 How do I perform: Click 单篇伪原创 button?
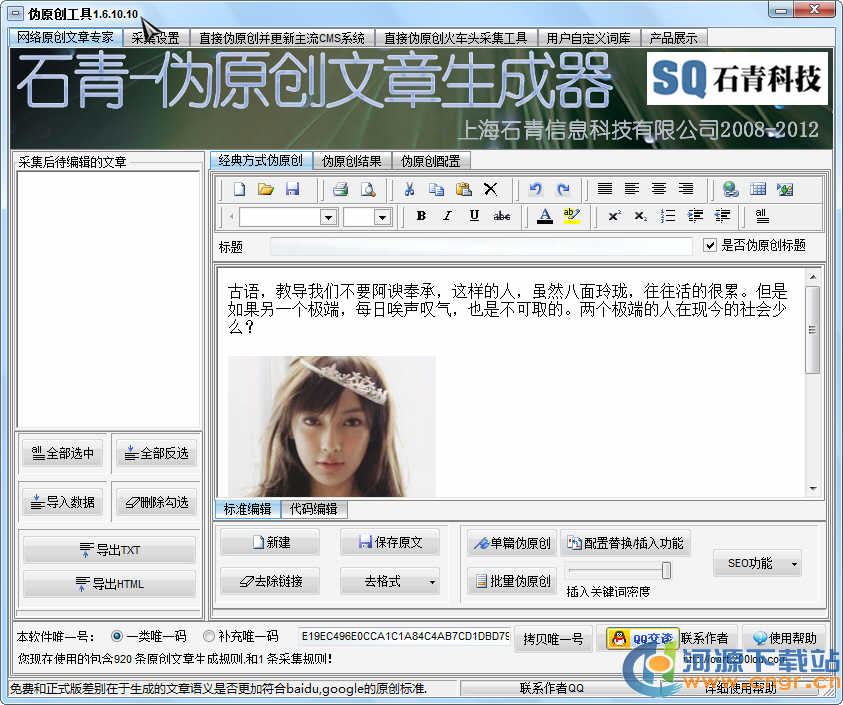tap(512, 543)
